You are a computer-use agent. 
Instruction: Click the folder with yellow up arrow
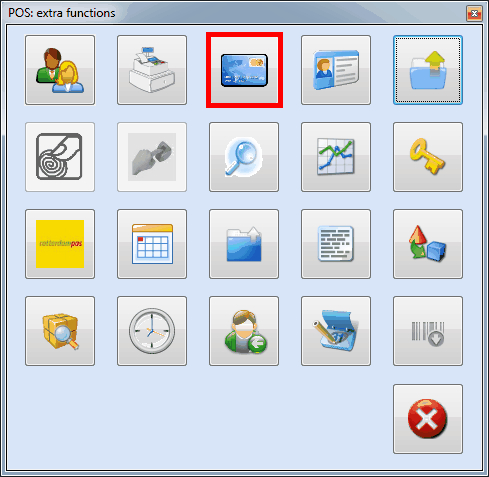(x=428, y=70)
